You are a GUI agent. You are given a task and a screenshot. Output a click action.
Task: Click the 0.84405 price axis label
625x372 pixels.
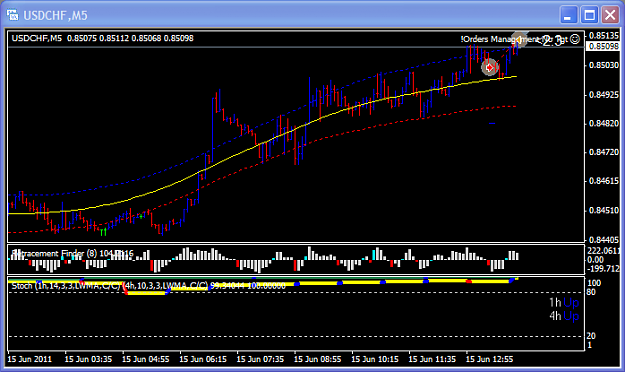(604, 240)
